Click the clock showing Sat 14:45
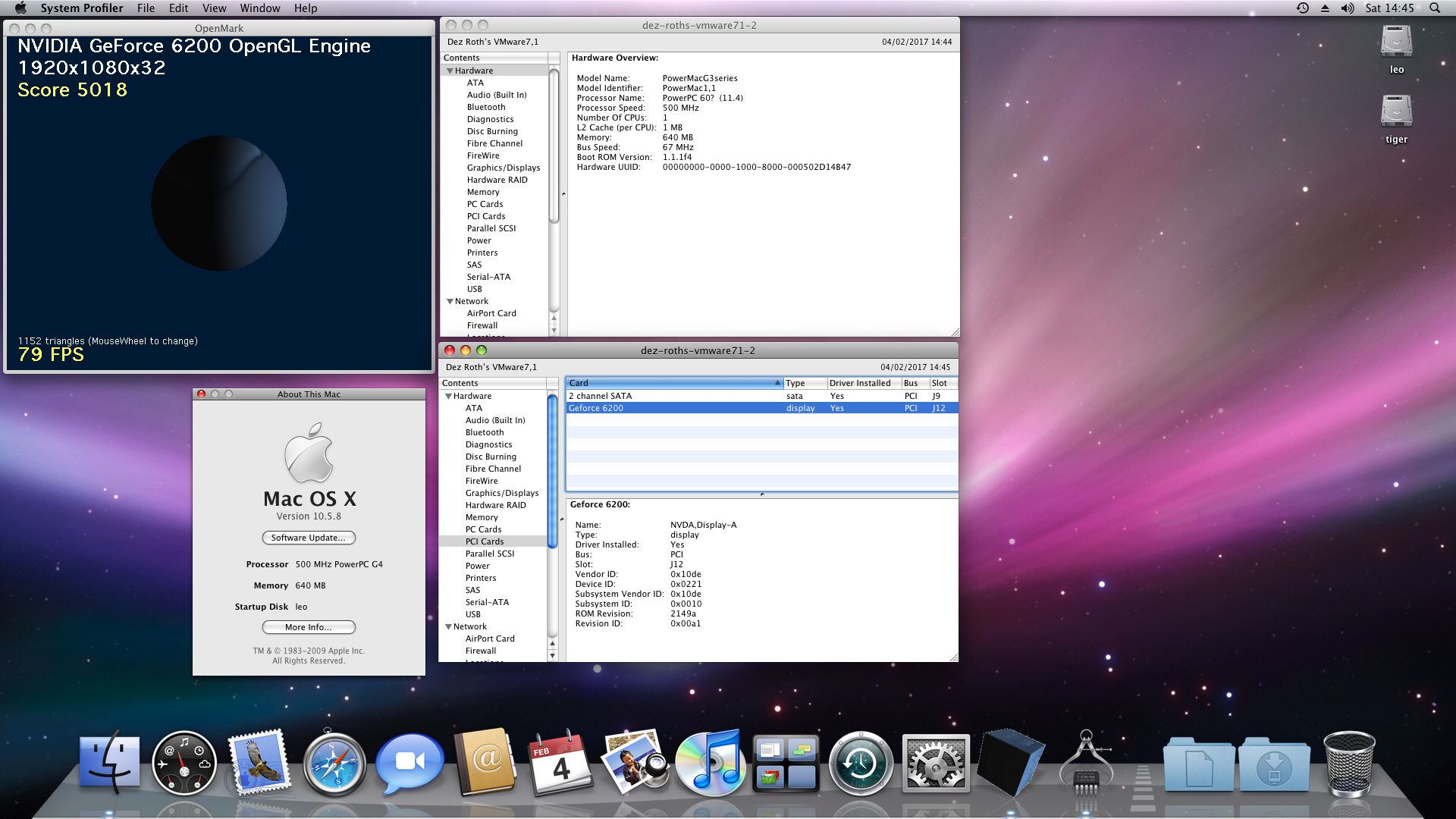Image resolution: width=1456 pixels, height=819 pixels. tap(1389, 8)
